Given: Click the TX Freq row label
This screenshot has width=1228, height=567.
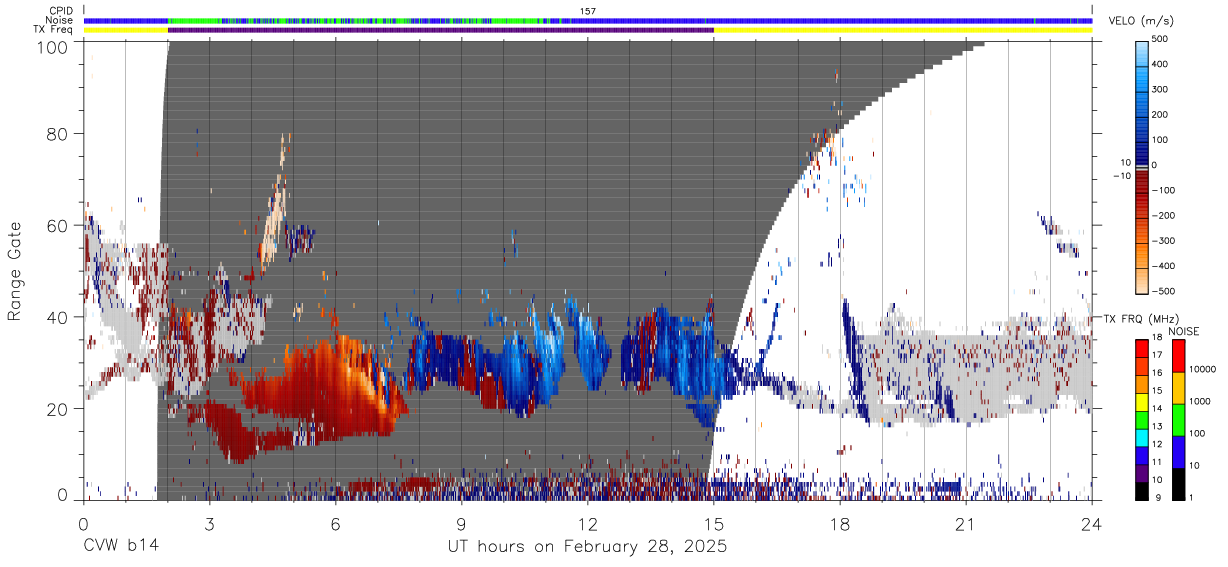Looking at the screenshot, I should (x=52, y=29).
